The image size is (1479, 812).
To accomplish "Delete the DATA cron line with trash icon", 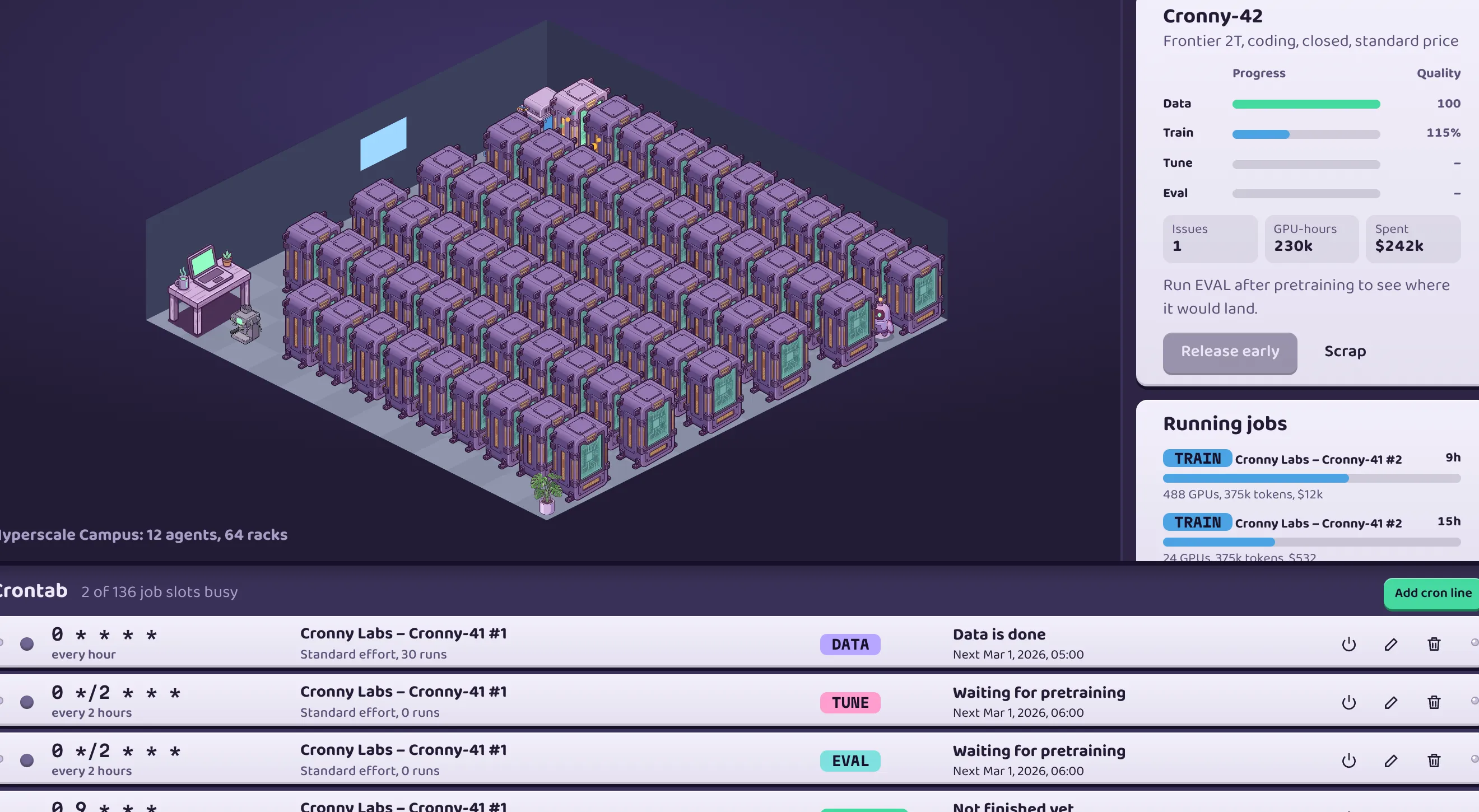I will (1434, 644).
